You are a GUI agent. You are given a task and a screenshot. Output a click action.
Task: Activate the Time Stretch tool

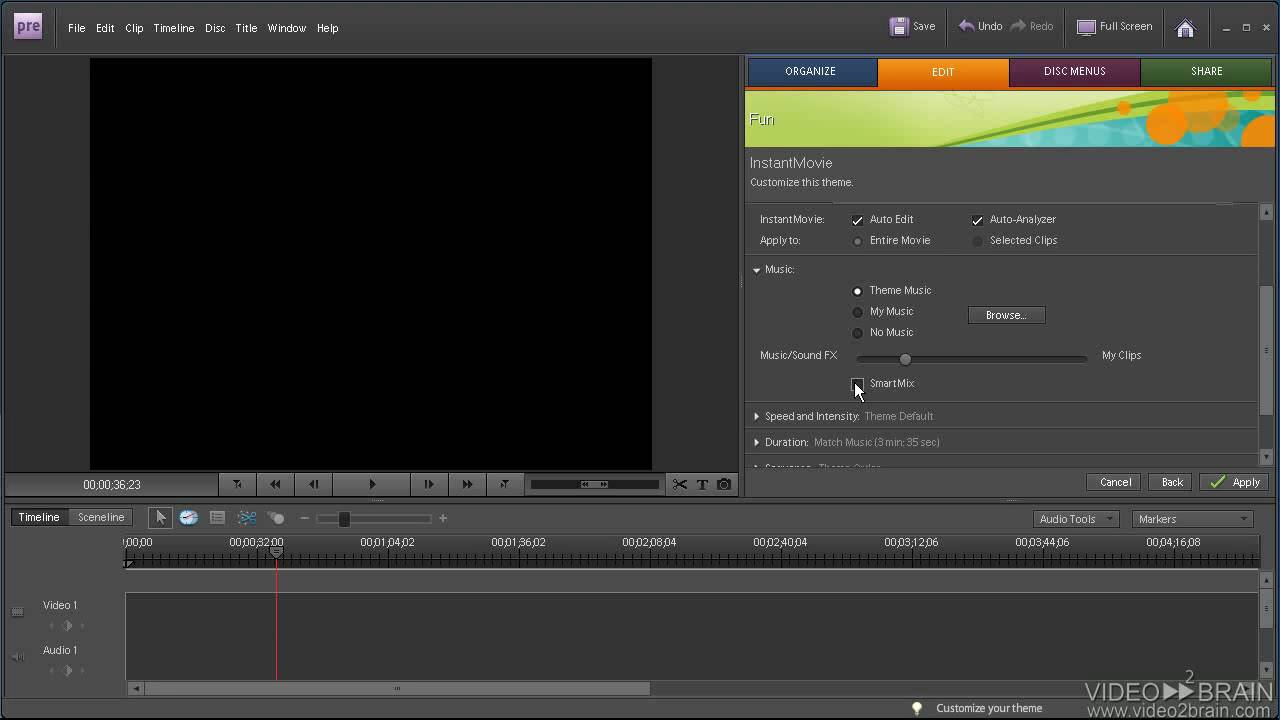pyautogui.click(x=188, y=518)
